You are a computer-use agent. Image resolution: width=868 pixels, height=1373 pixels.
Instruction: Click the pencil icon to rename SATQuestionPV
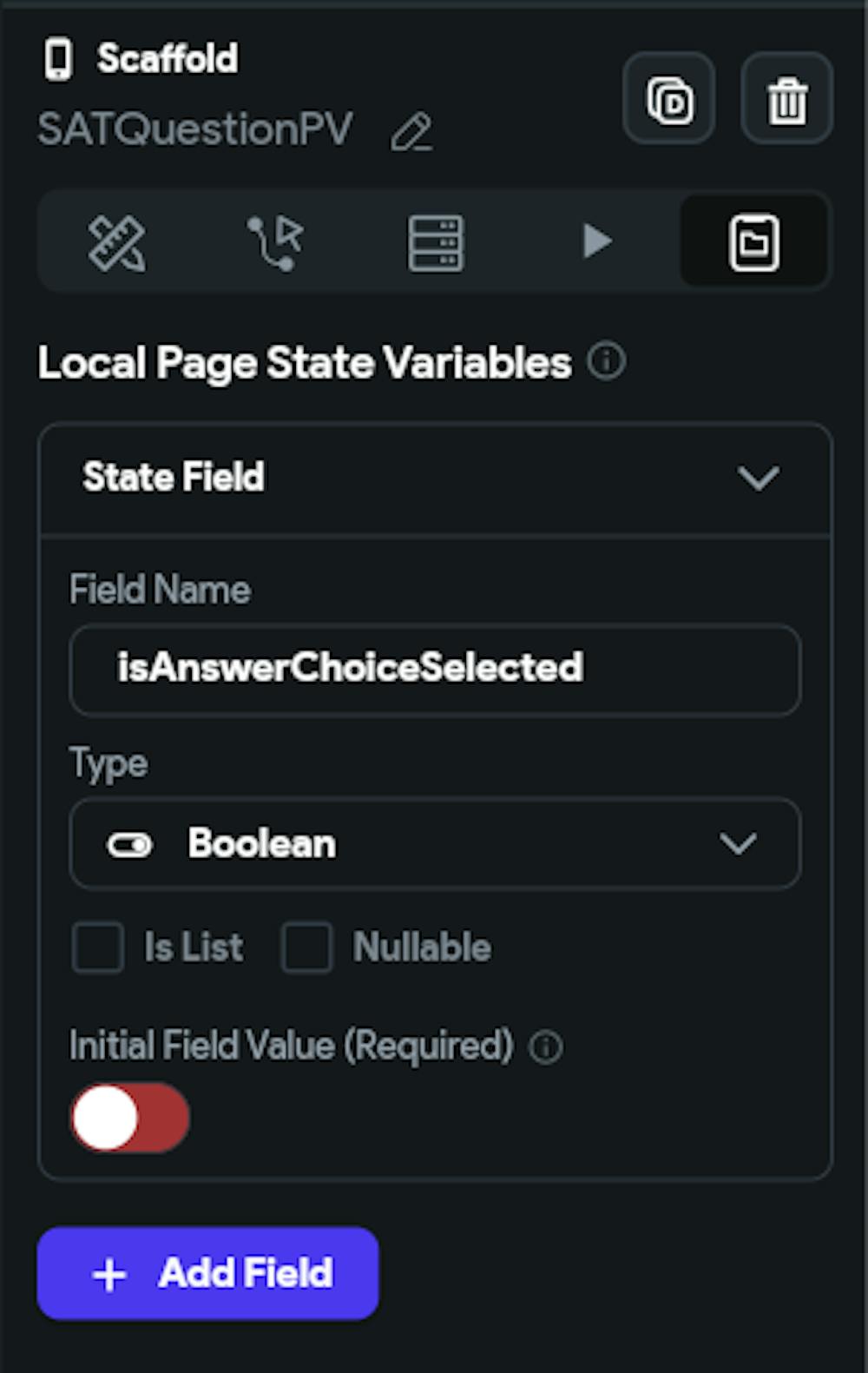tap(411, 133)
